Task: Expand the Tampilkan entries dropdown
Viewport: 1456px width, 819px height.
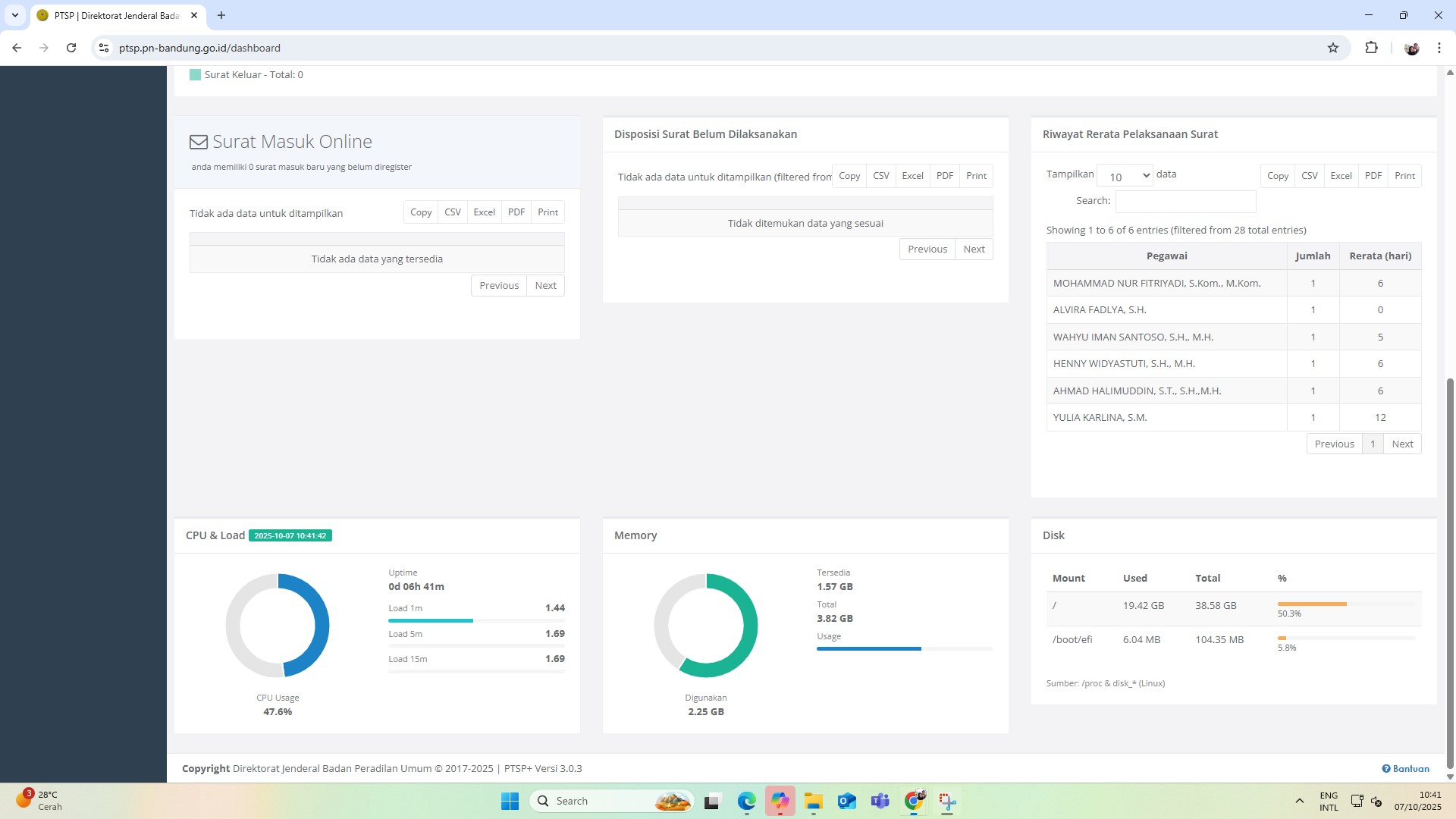Action: pyautogui.click(x=1125, y=176)
